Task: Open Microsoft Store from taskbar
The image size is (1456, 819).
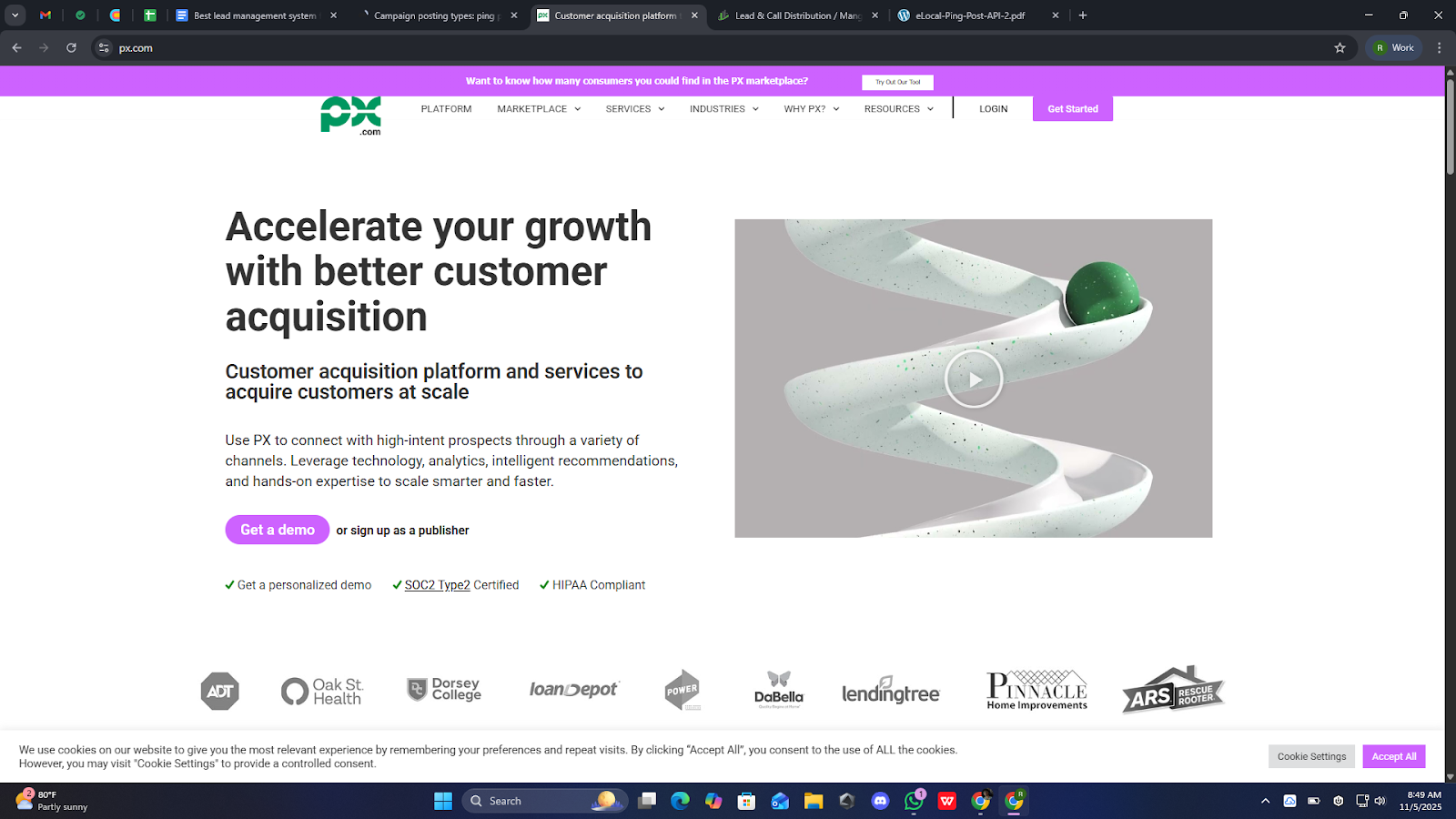Action: pos(746,801)
